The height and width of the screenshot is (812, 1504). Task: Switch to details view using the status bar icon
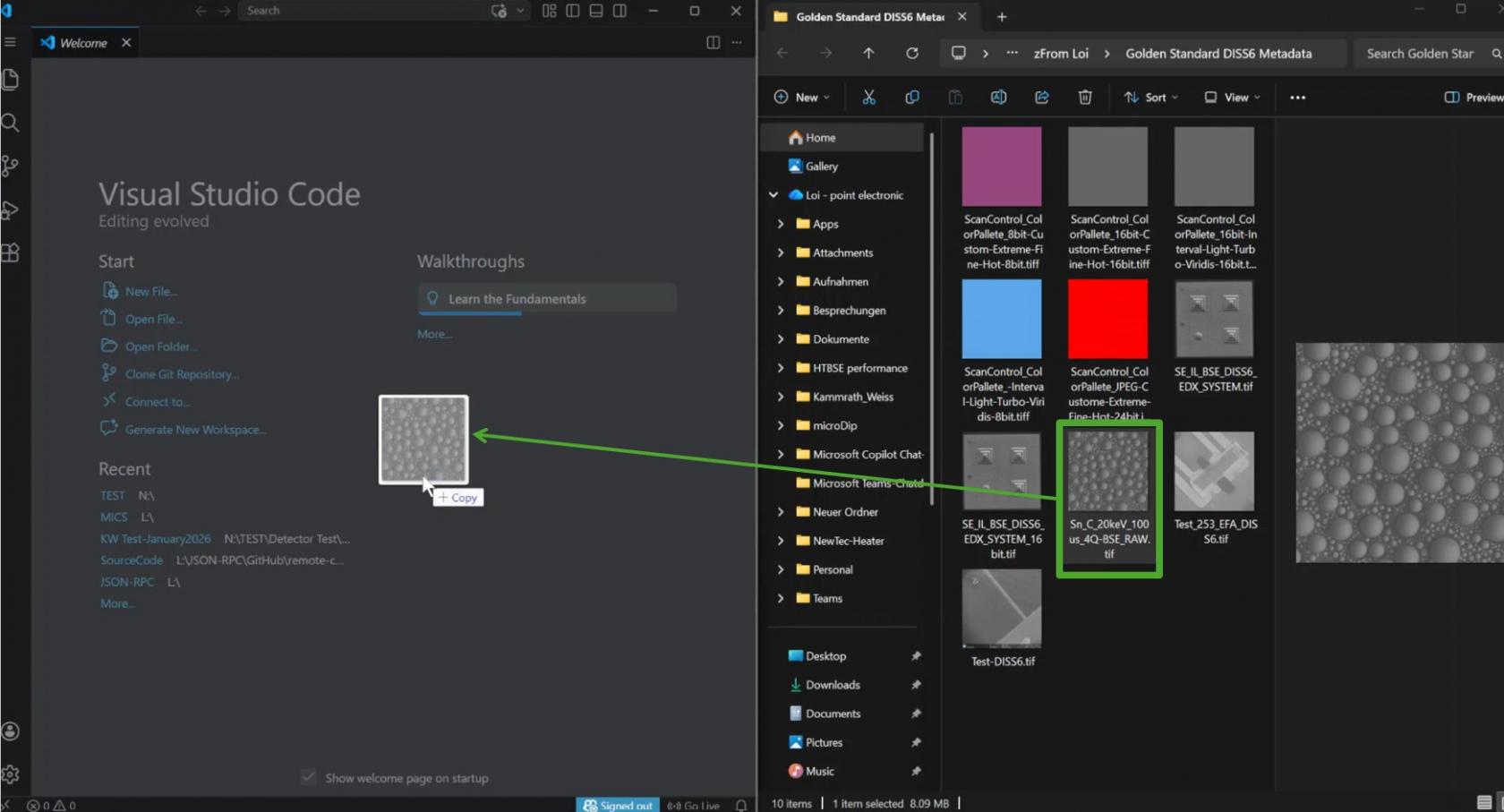[1483, 802]
